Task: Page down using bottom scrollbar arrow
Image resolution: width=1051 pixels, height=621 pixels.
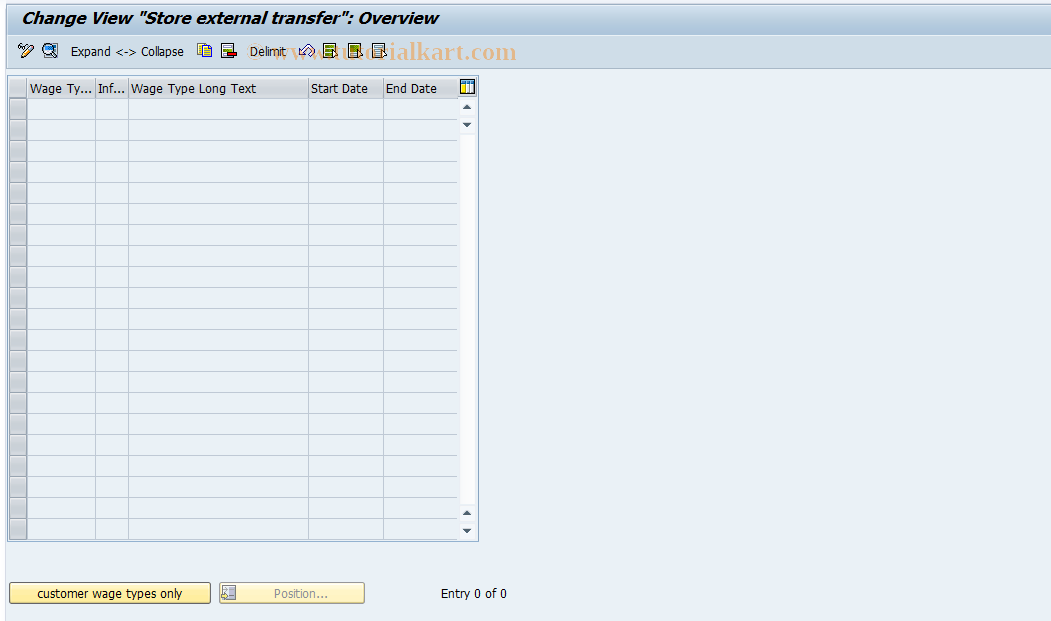Action: pyautogui.click(x=467, y=530)
